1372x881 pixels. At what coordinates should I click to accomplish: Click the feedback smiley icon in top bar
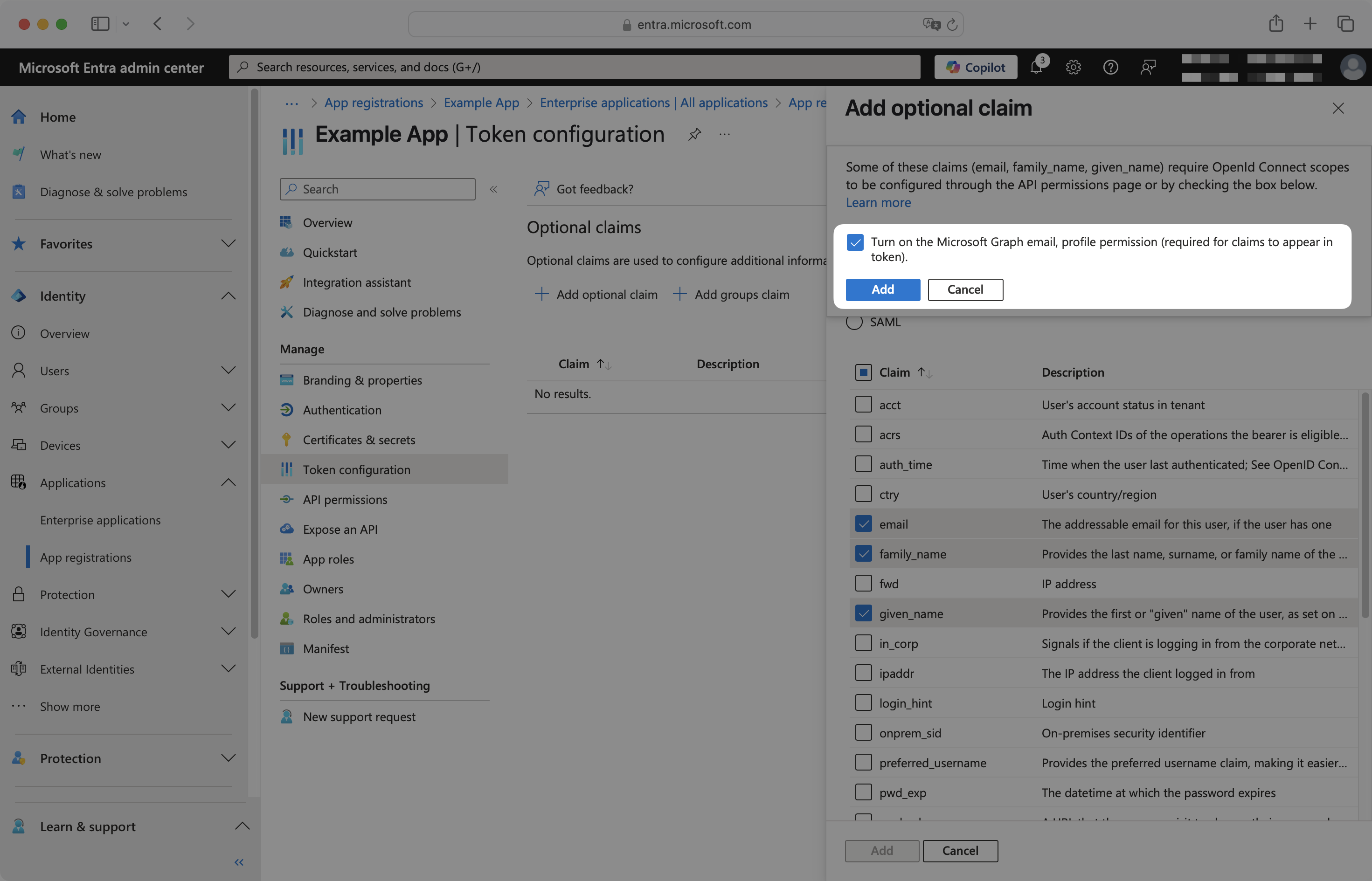pyautogui.click(x=1148, y=67)
